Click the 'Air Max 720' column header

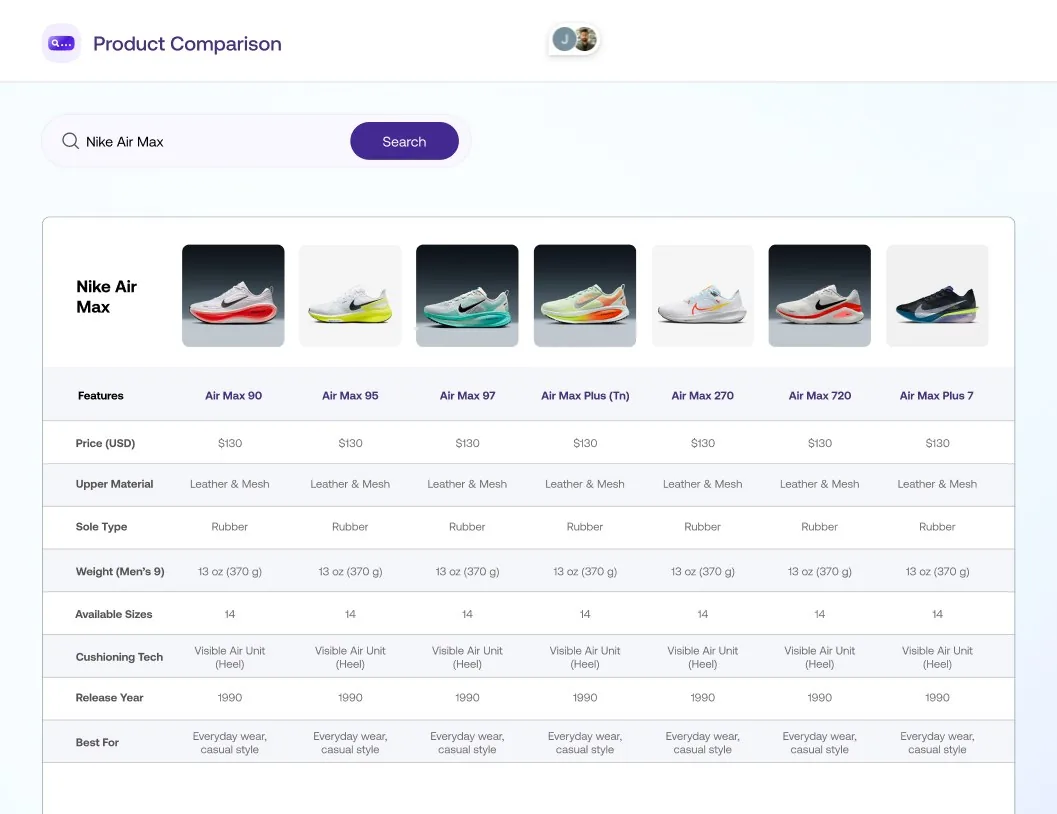click(820, 396)
